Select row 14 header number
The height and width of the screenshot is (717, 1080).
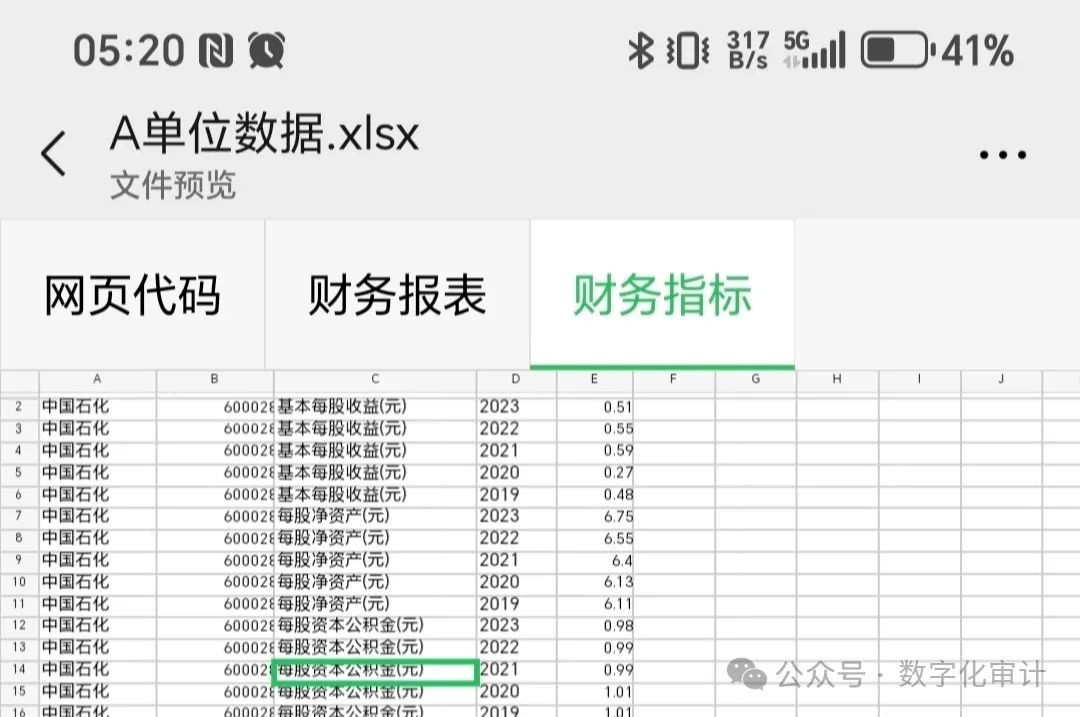(x=19, y=669)
